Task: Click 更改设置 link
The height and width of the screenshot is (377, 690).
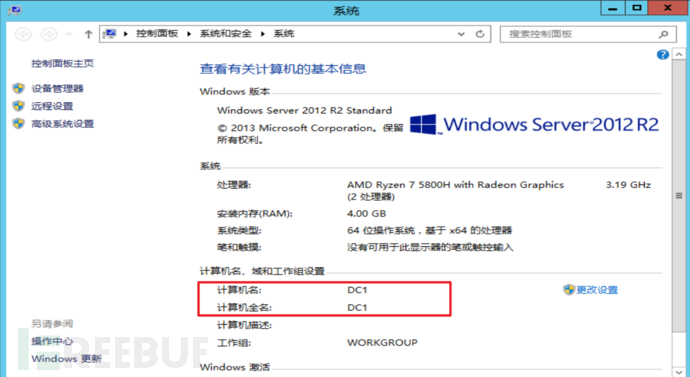Action: point(597,290)
